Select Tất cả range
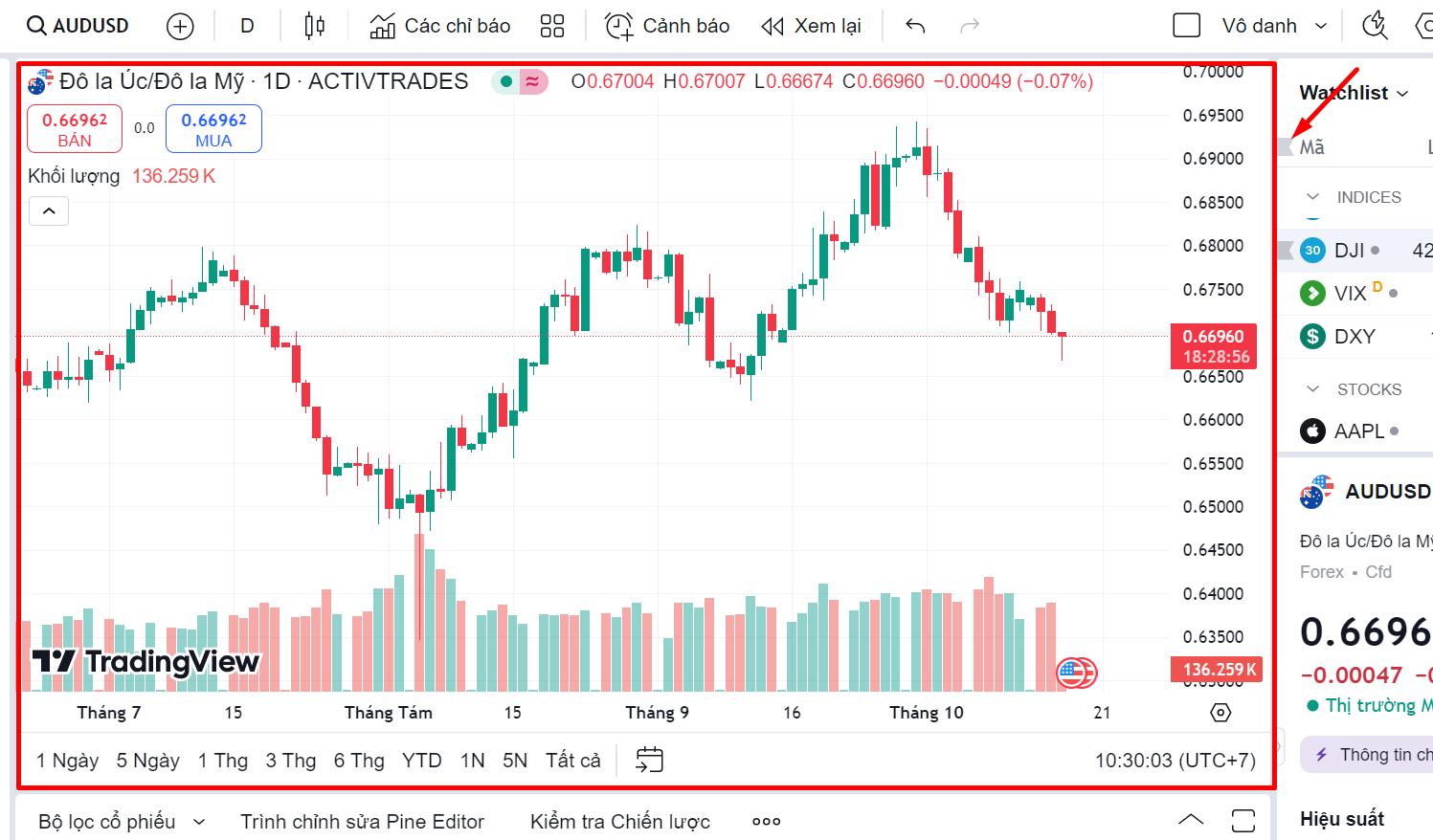This screenshot has height=840, width=1433. coord(573,761)
